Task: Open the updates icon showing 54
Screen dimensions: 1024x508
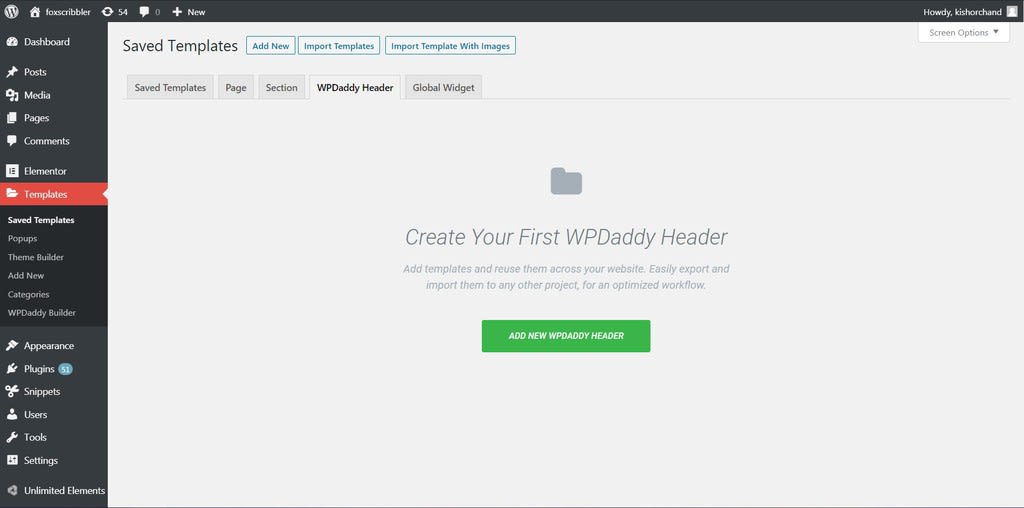Action: pos(107,12)
